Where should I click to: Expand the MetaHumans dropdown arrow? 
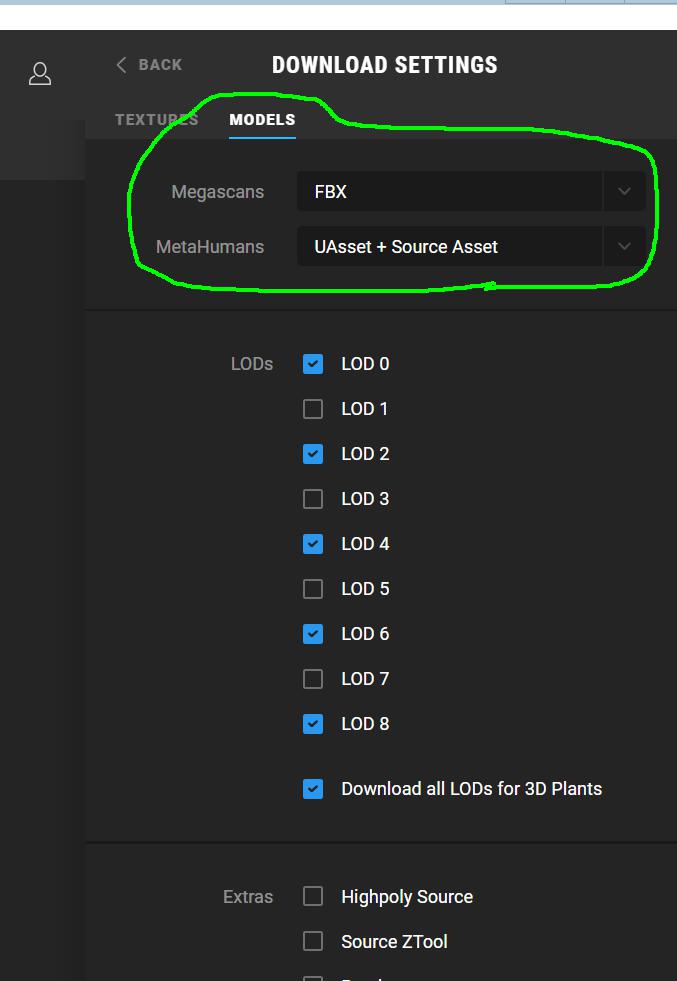click(x=624, y=247)
